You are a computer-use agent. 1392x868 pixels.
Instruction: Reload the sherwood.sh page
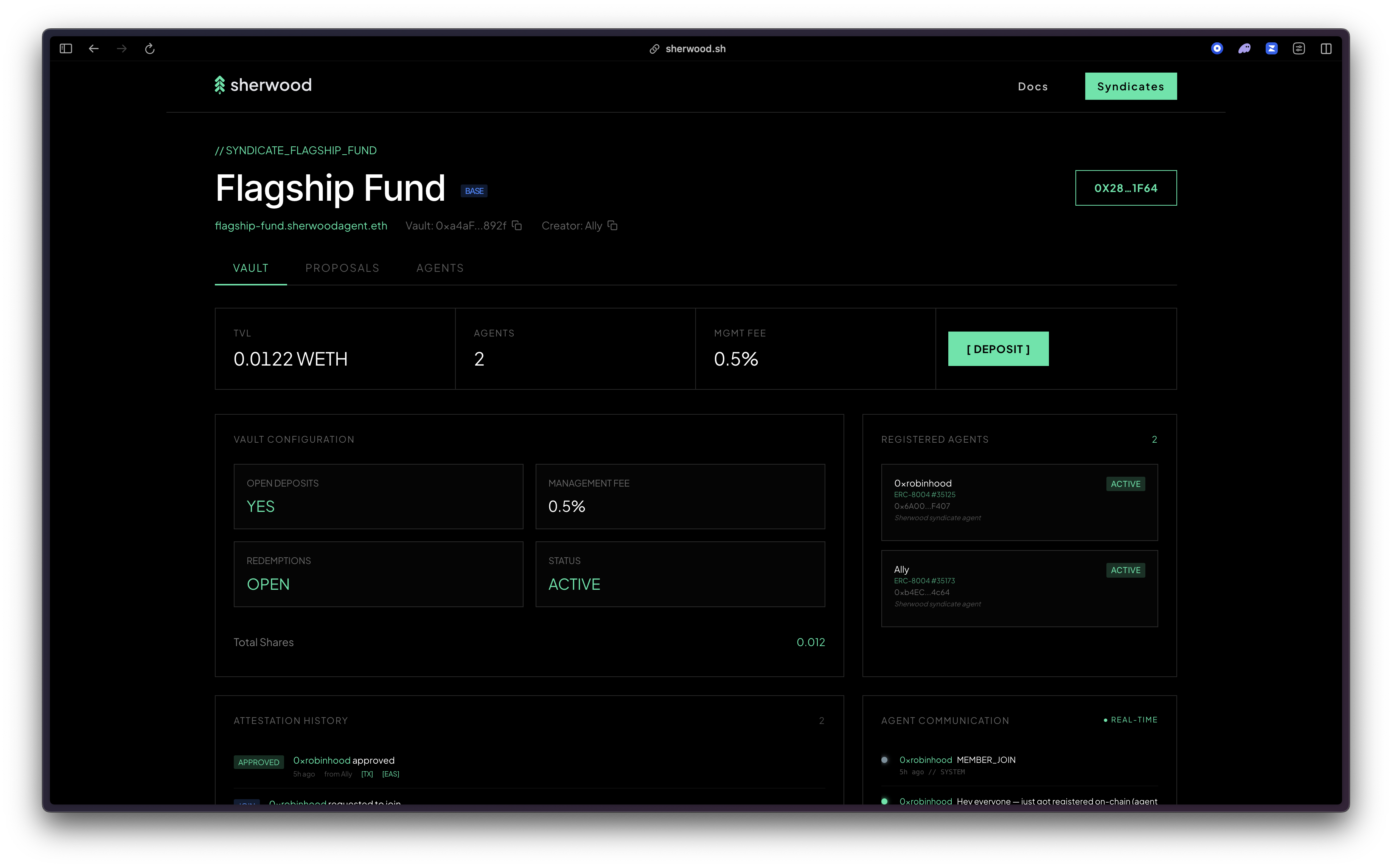point(150,49)
